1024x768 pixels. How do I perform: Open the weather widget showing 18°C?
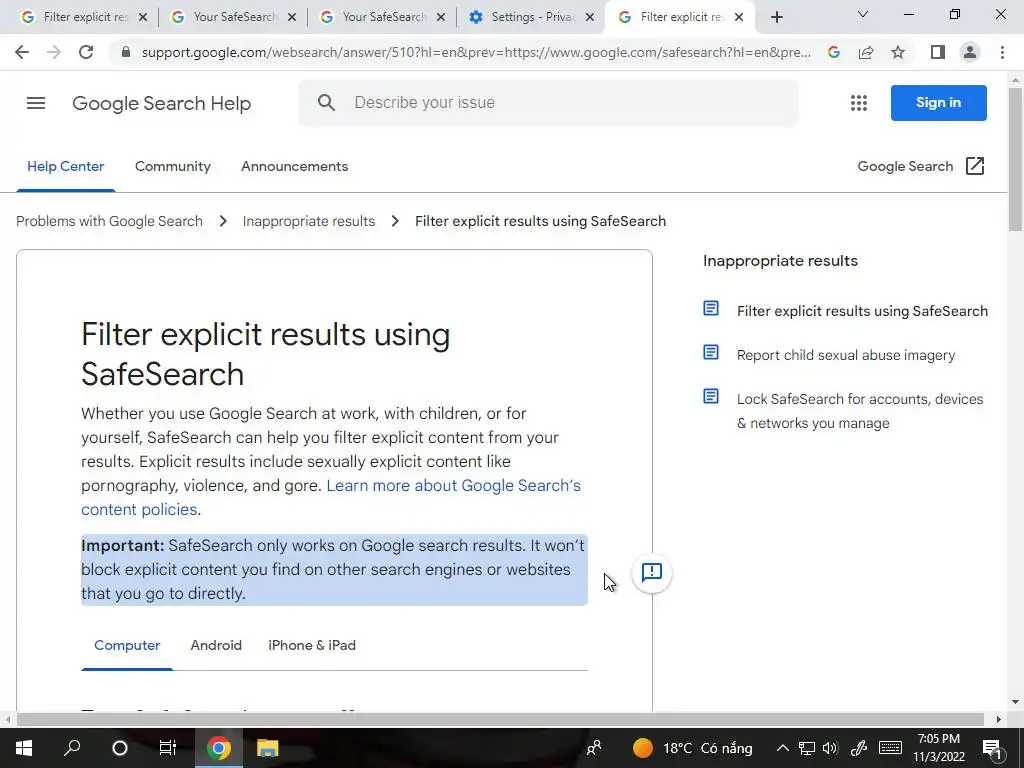pyautogui.click(x=692, y=748)
